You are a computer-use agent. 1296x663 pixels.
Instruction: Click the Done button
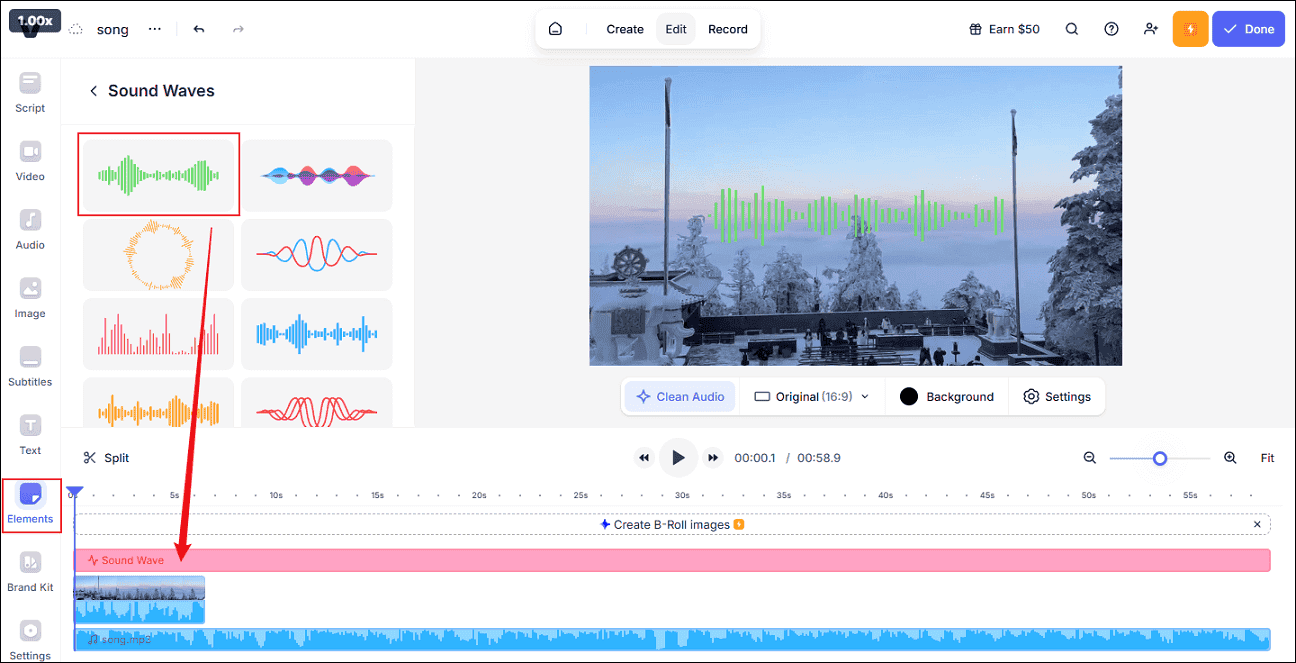click(x=1248, y=29)
